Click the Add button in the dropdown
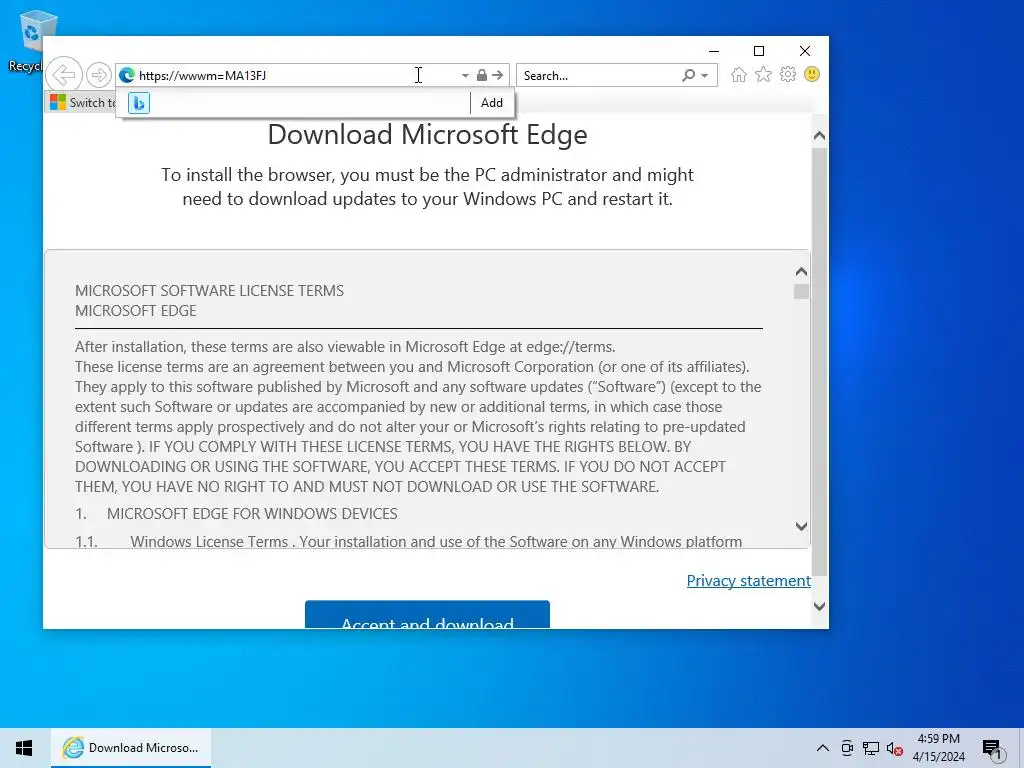This screenshot has height=768, width=1024. [x=492, y=103]
